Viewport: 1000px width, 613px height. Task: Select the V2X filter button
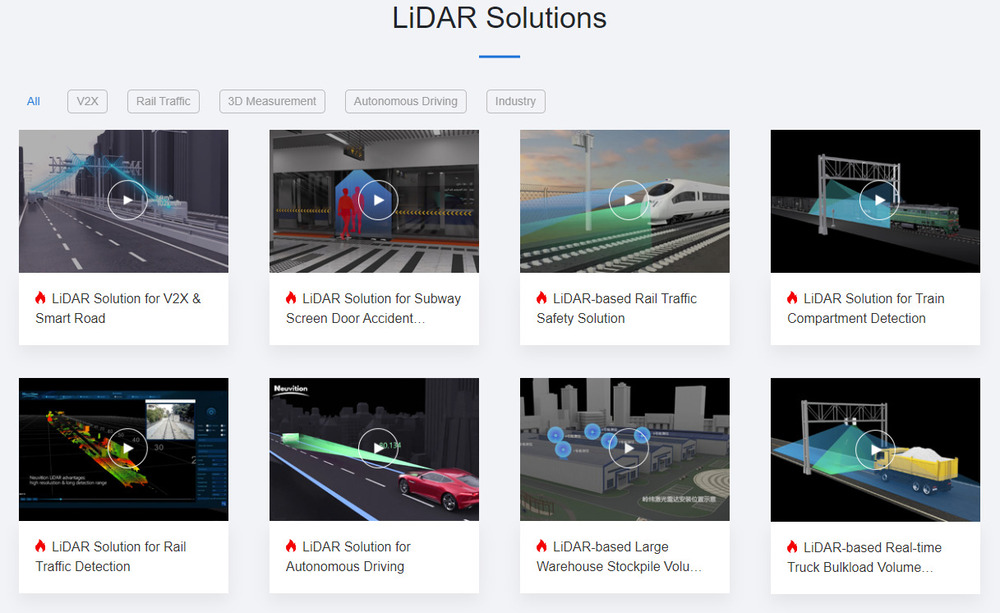coord(87,101)
